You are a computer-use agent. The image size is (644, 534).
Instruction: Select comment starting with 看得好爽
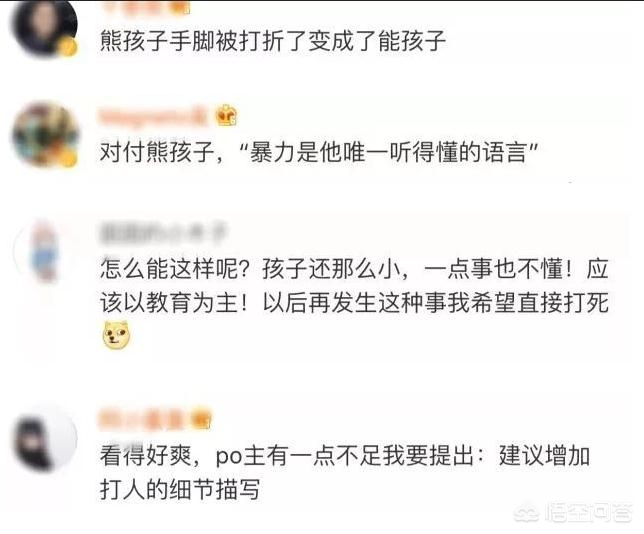click(345, 472)
